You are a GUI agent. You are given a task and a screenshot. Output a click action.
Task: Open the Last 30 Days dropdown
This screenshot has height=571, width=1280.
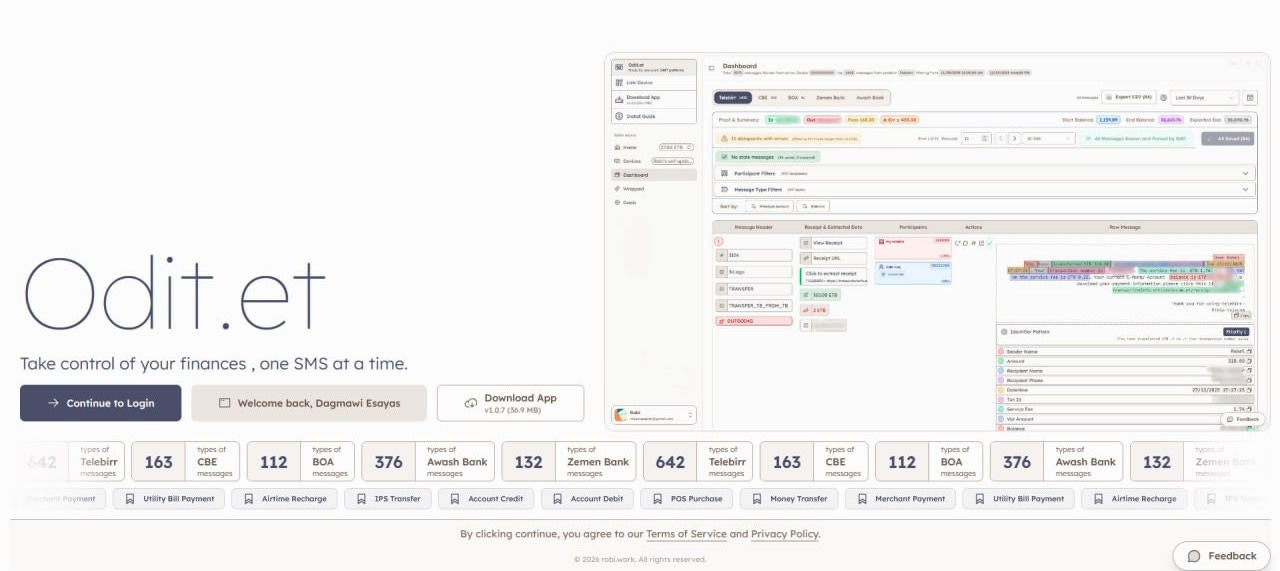(x=1204, y=98)
